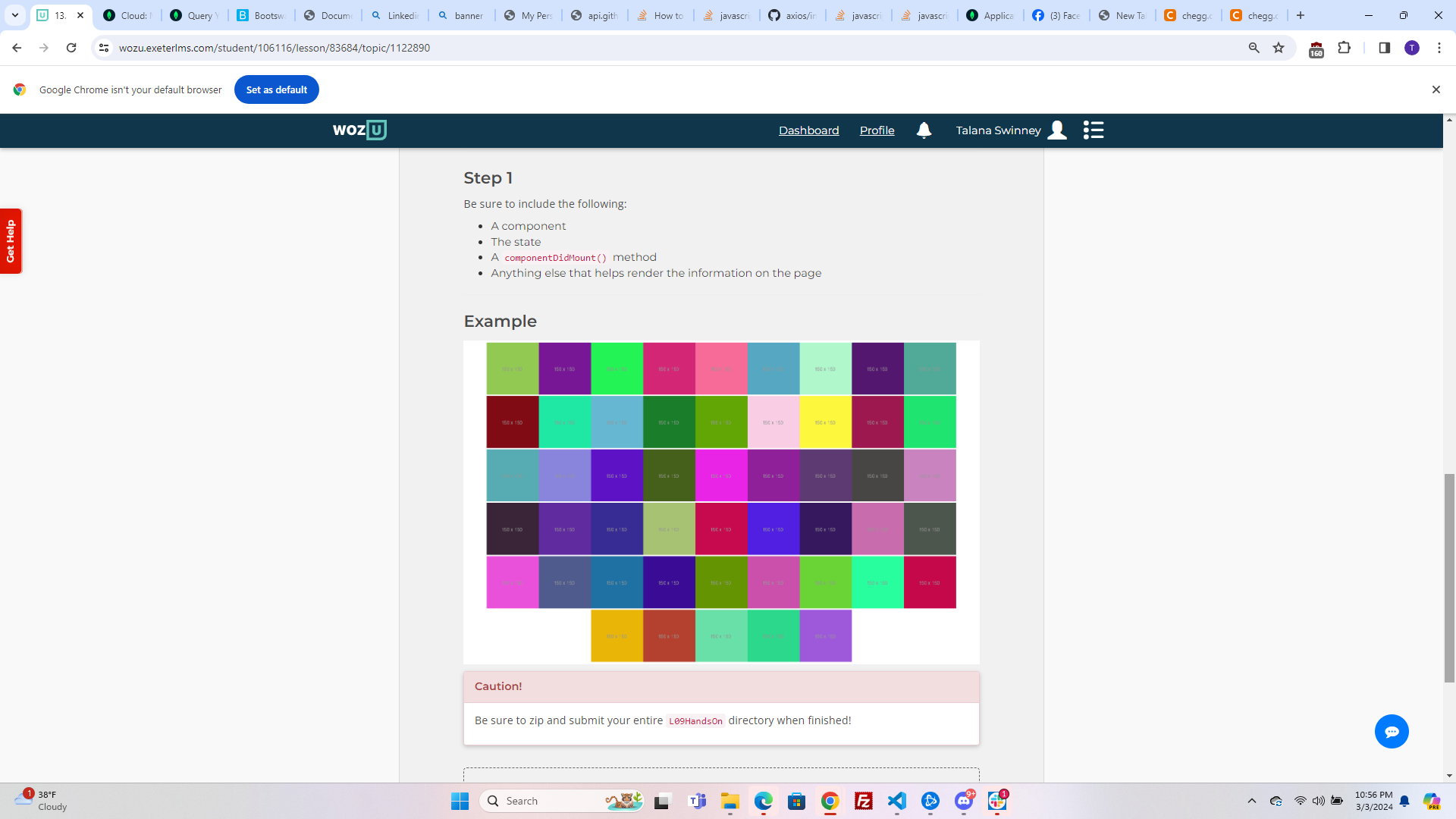The width and height of the screenshot is (1456, 819).
Task: Click the floating chat bubble icon
Action: click(1392, 731)
